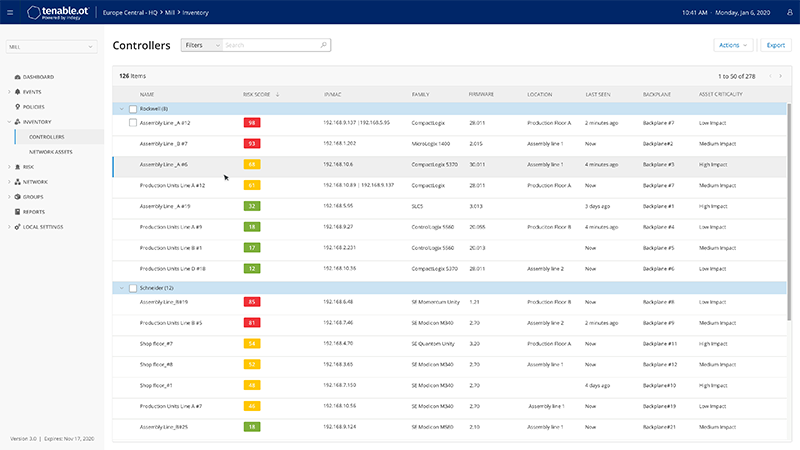Sort by Risk Score arrow
Viewport: 800px width, 450px height.
278,94
